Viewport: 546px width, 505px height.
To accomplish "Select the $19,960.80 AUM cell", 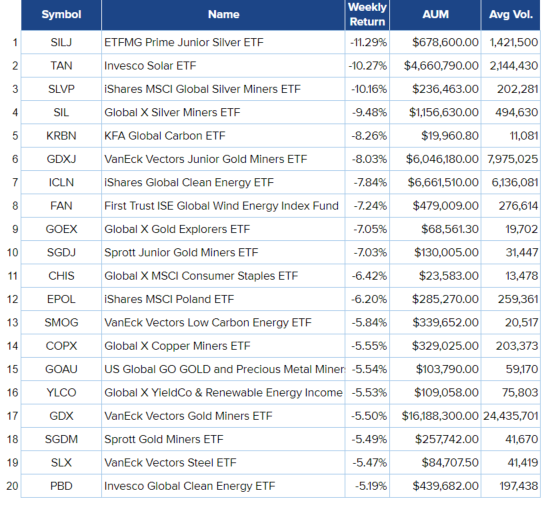I will 435,135.
